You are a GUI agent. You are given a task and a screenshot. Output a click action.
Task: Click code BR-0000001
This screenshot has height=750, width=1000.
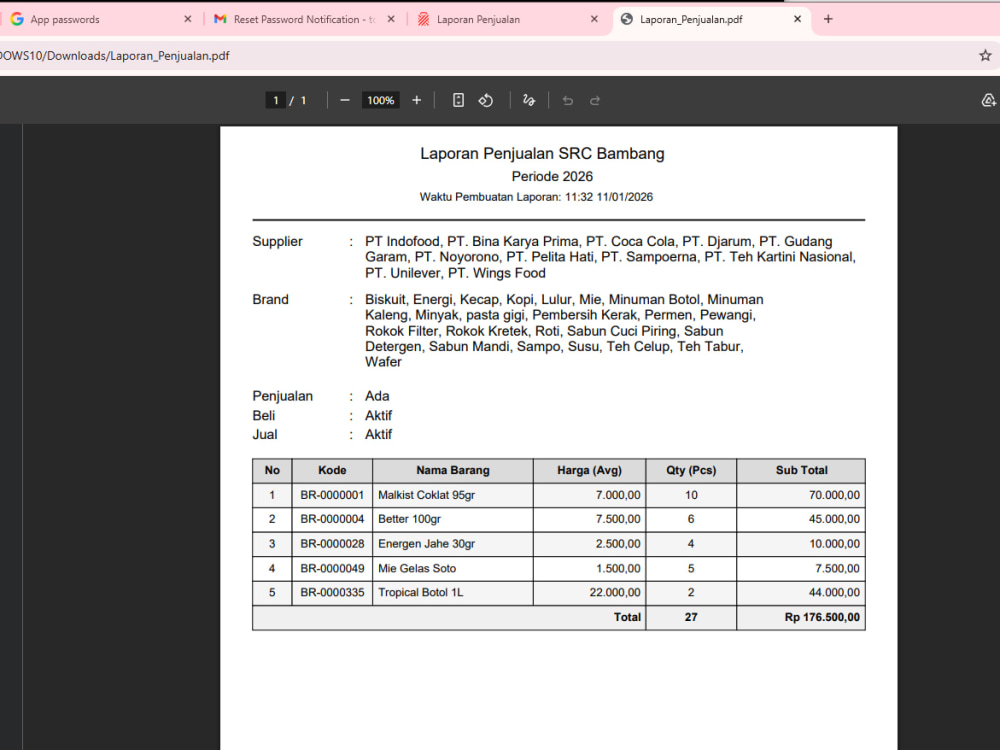332,495
